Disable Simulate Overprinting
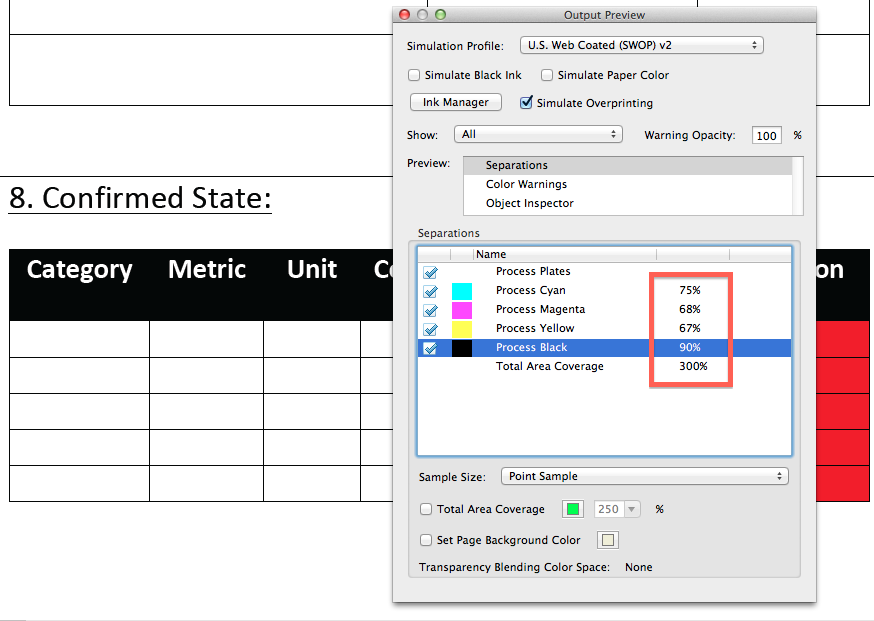The image size is (874, 621). [527, 102]
